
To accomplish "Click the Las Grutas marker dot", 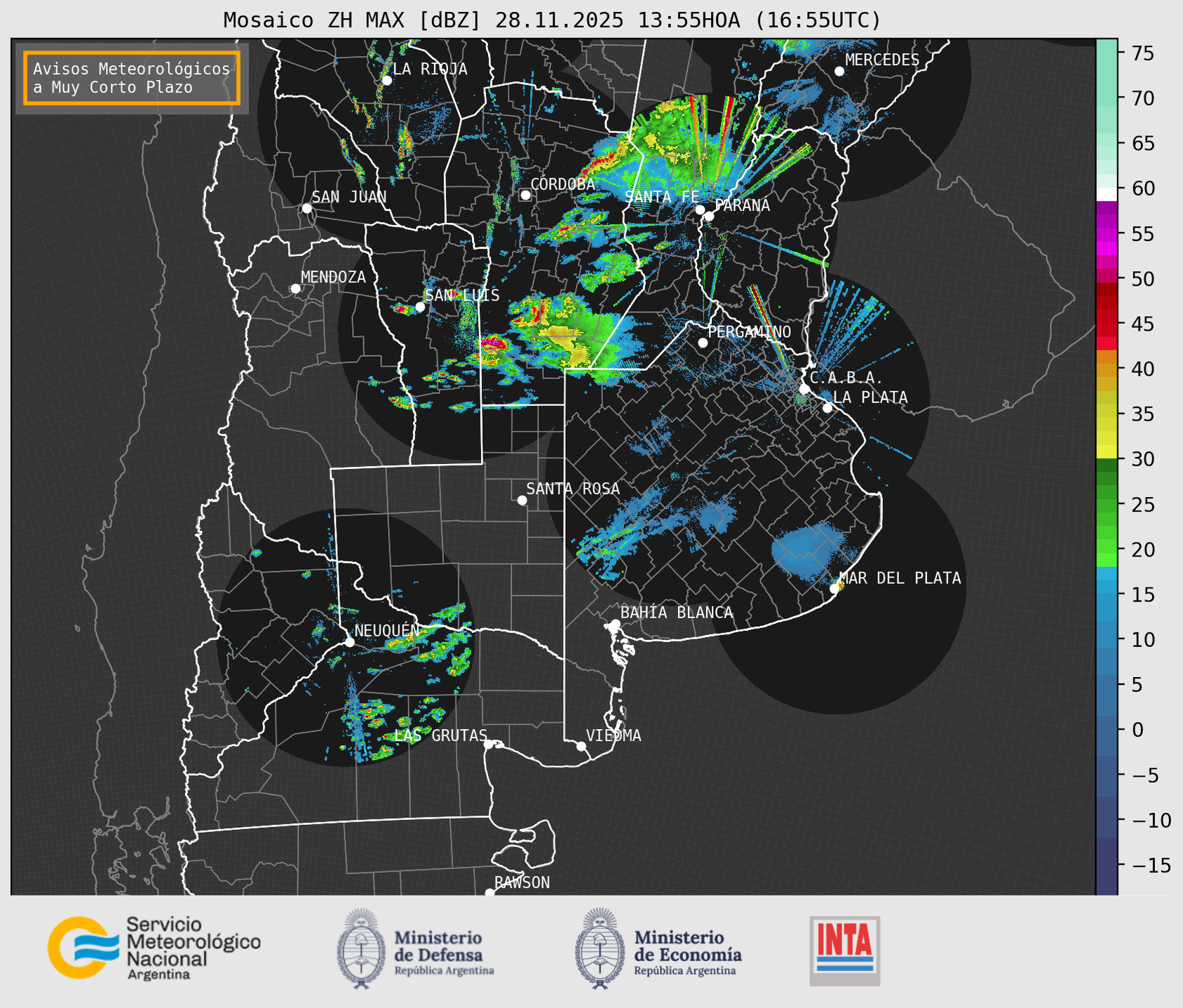I will (x=489, y=744).
